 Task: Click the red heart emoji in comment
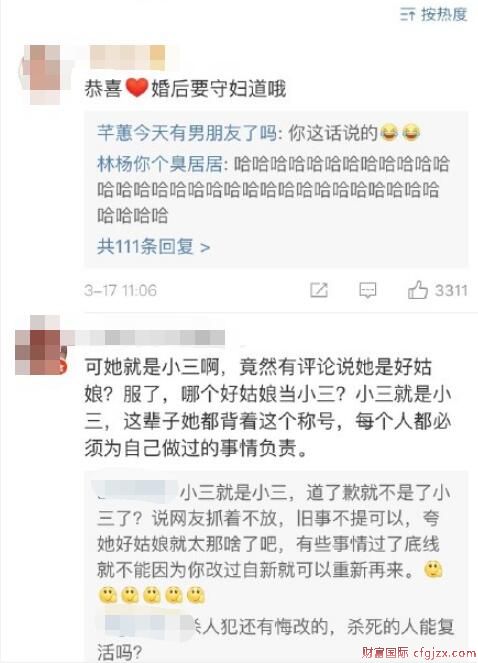click(x=137, y=88)
